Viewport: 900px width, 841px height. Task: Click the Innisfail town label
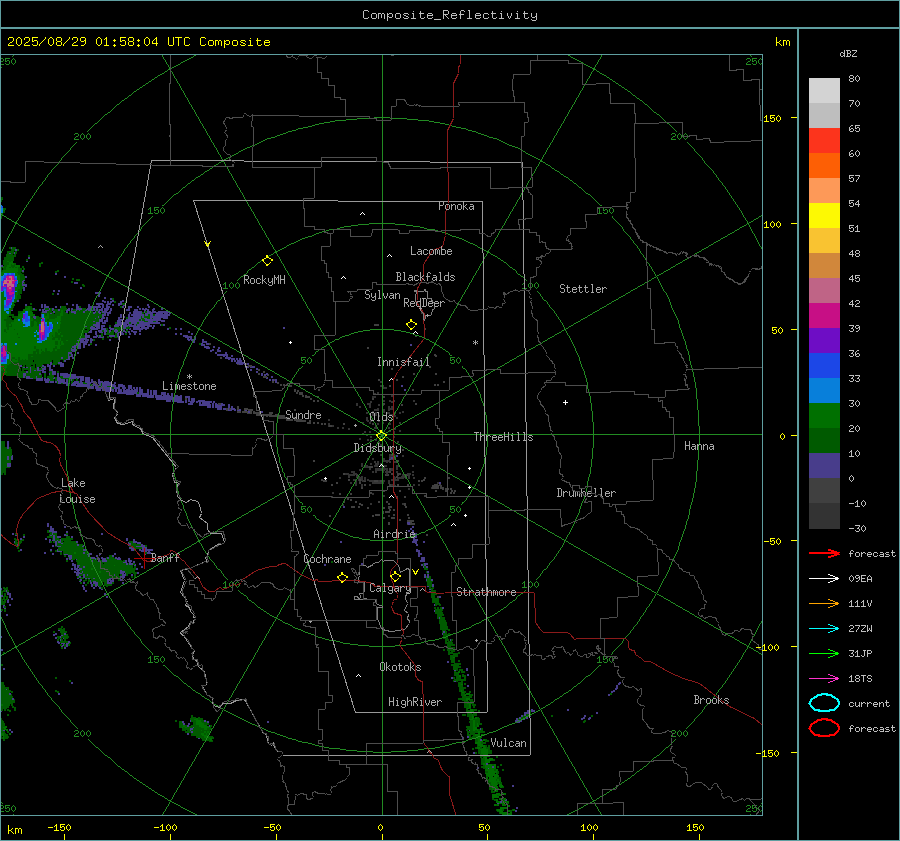(x=404, y=362)
